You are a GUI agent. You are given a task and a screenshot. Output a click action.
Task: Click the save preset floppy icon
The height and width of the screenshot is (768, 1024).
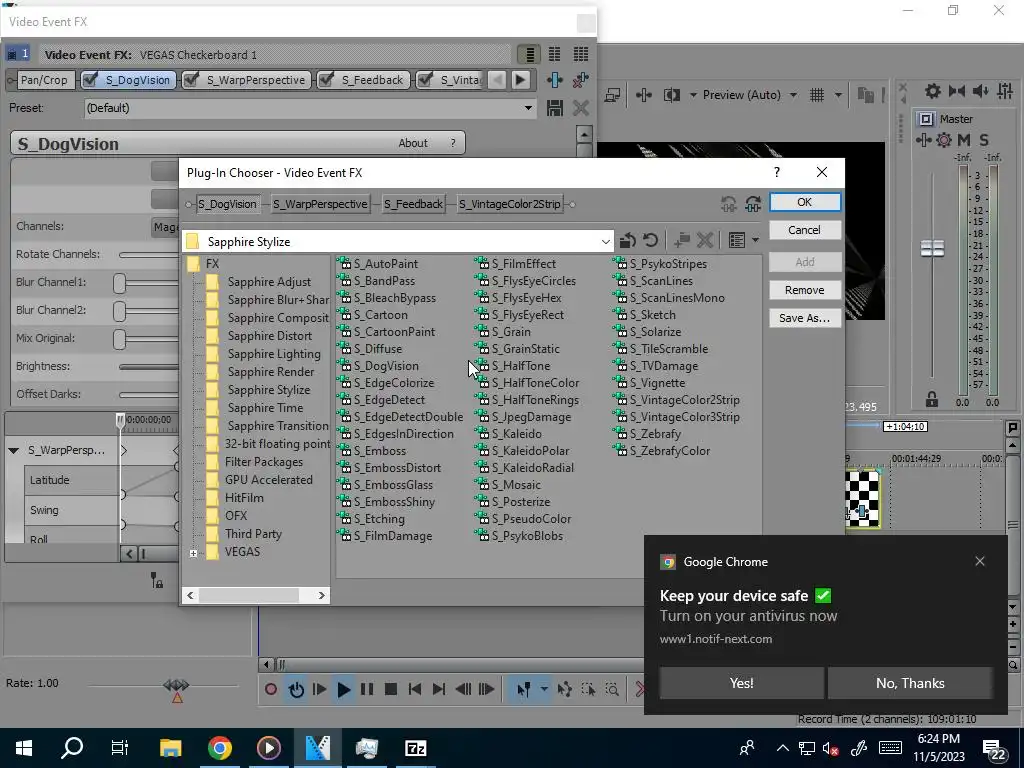(554, 108)
